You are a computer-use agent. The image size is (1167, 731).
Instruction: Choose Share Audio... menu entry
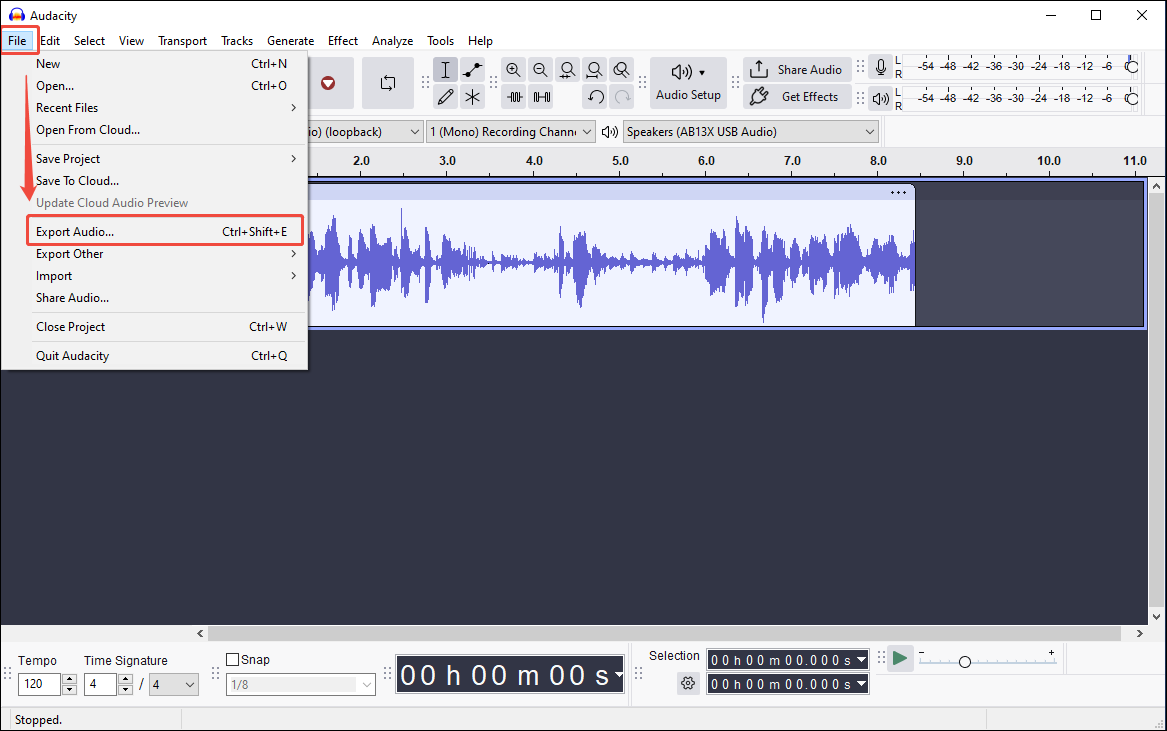pyautogui.click(x=165, y=298)
